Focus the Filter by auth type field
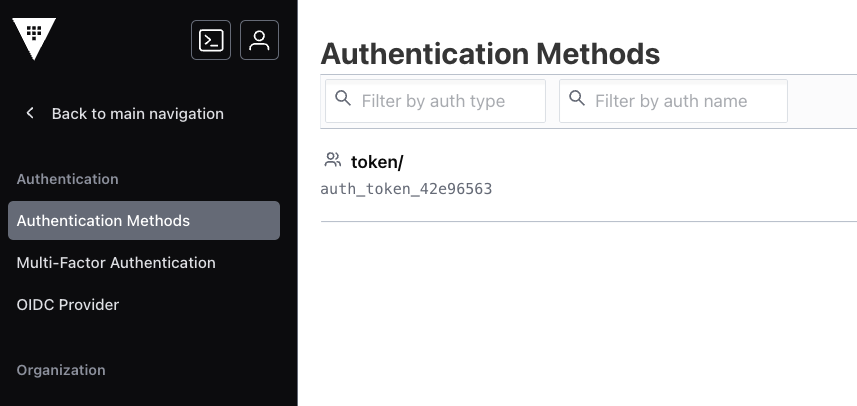 [x=445, y=101]
